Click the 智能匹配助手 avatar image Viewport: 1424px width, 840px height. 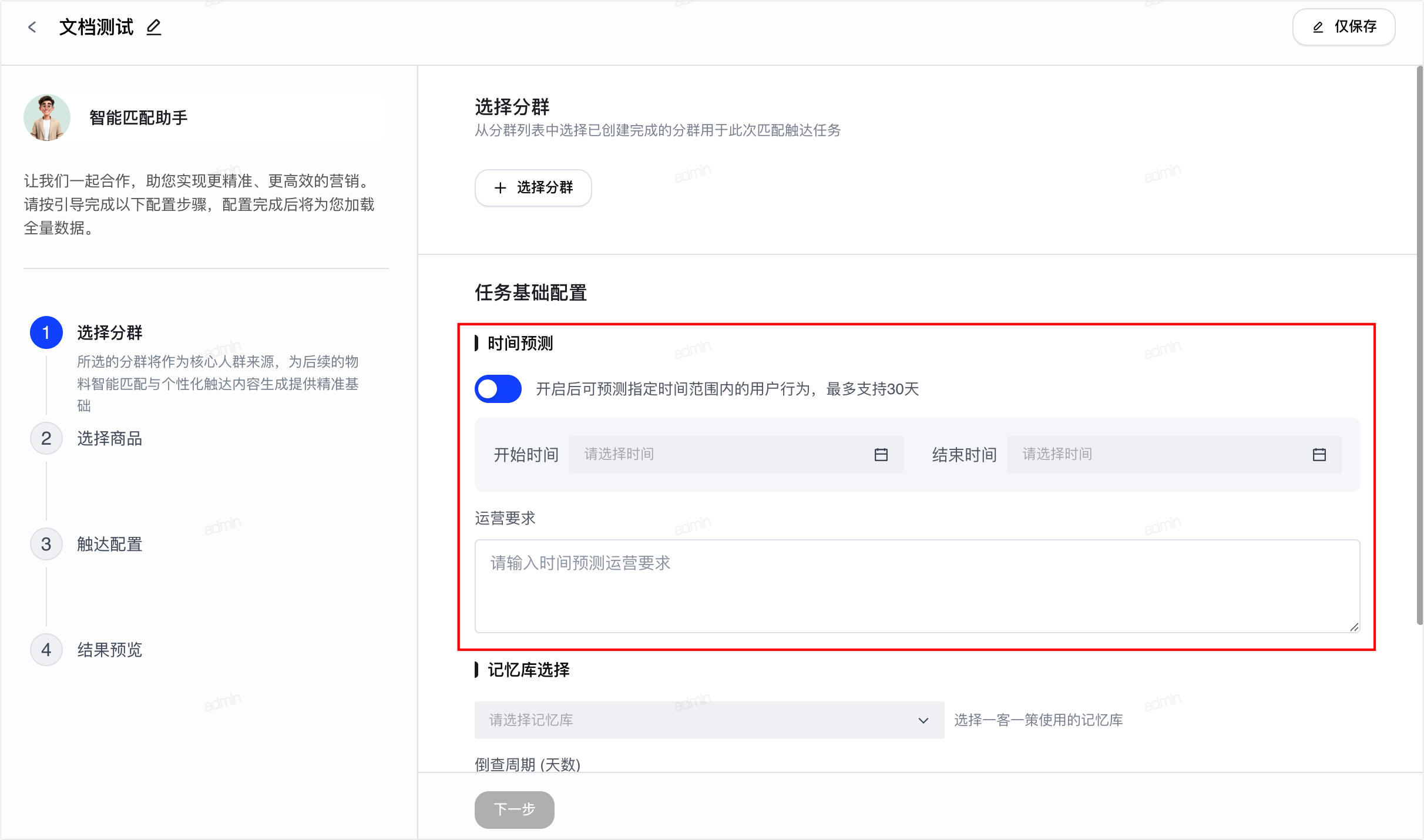pos(47,117)
